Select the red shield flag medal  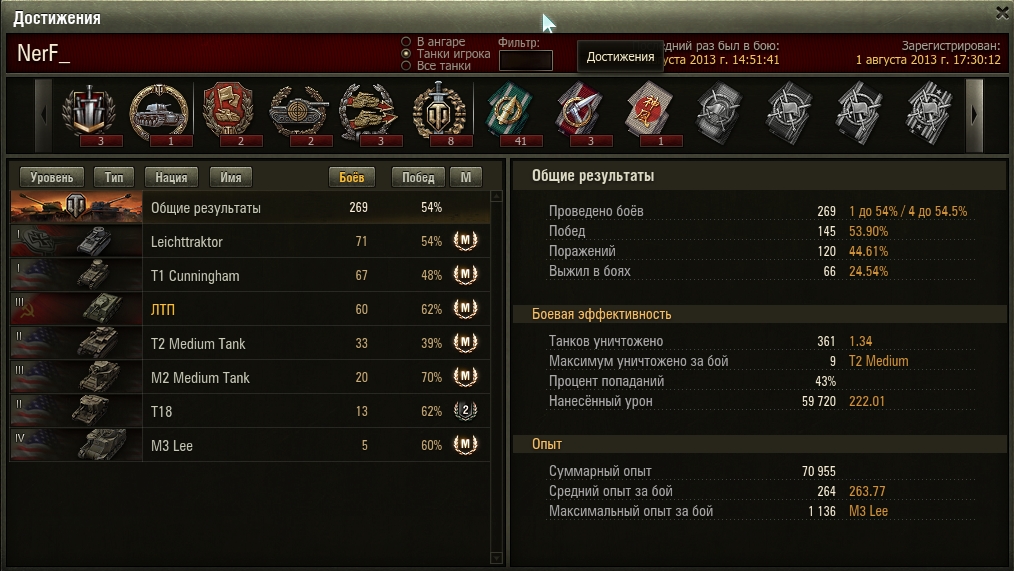pos(229,112)
